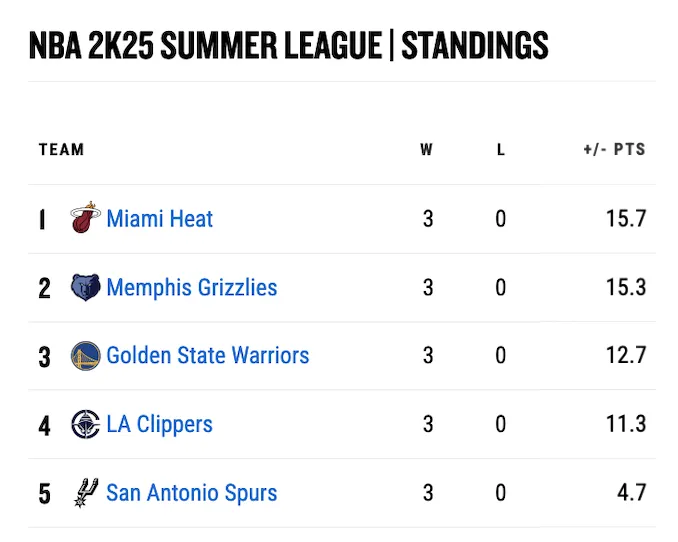This screenshot has width=678, height=542.
Task: Click the Miami Heat team logo
Action: (x=86, y=219)
